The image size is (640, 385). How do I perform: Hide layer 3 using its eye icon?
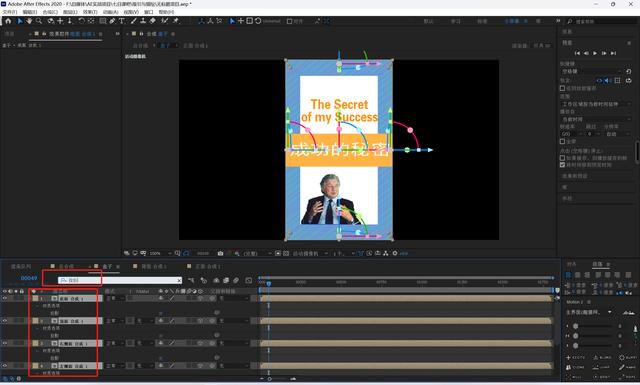tap(5, 343)
